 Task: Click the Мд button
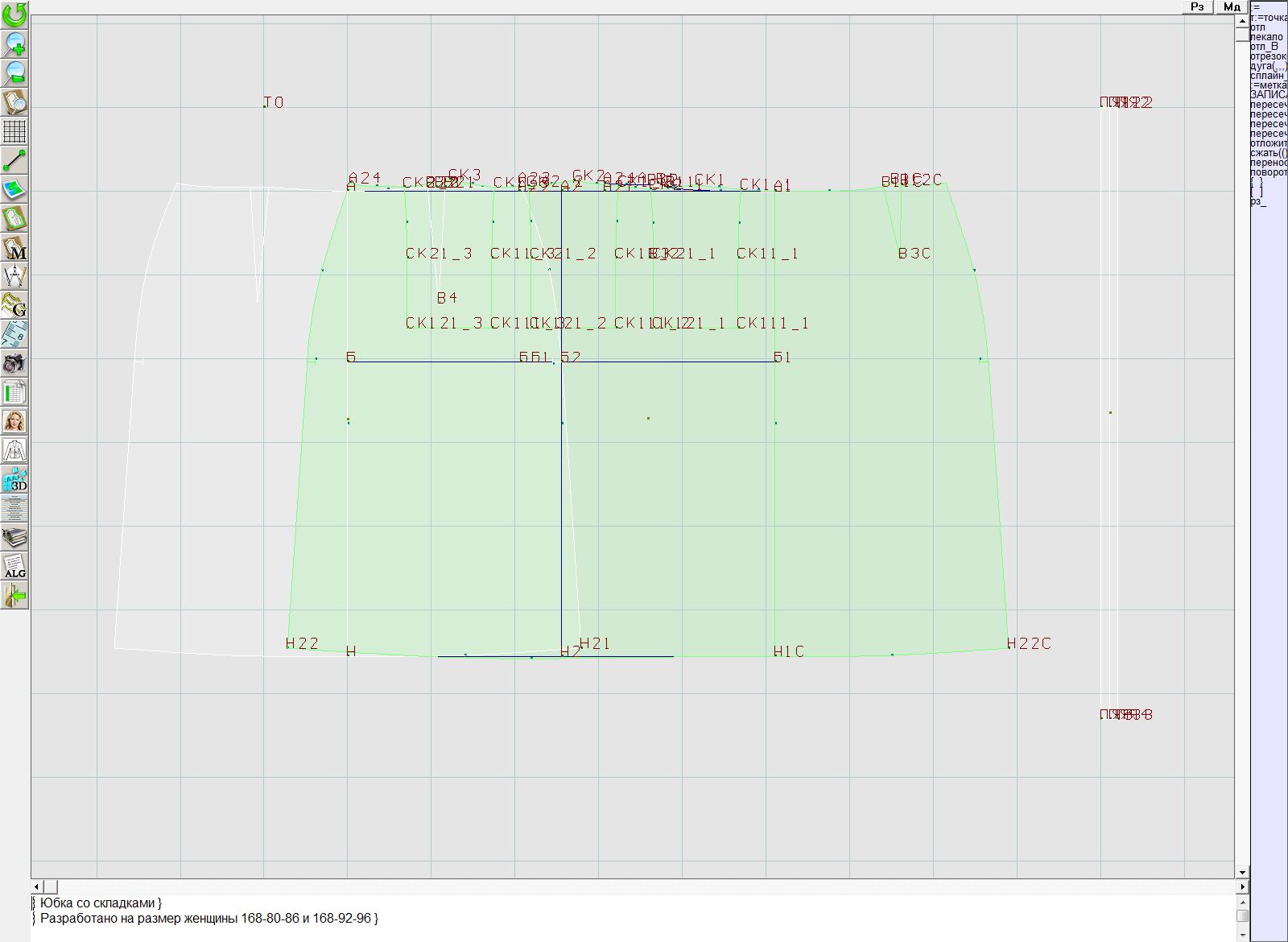point(1232,7)
